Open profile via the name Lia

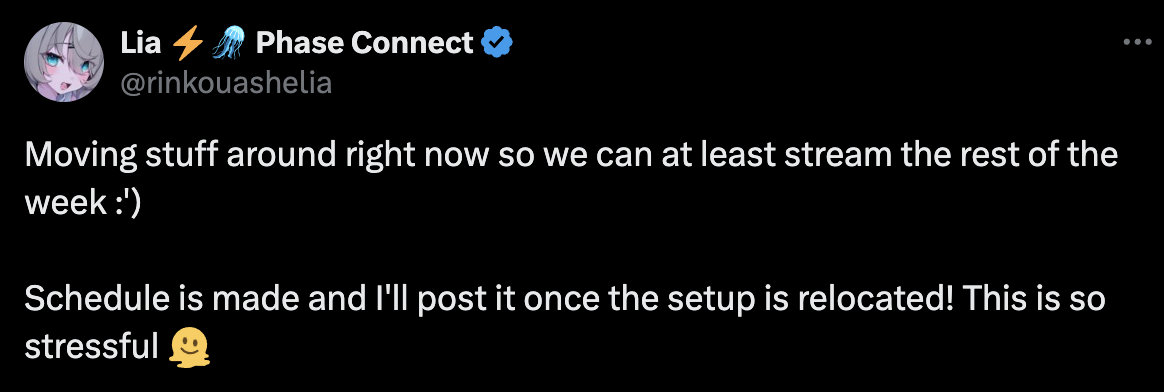[140, 45]
